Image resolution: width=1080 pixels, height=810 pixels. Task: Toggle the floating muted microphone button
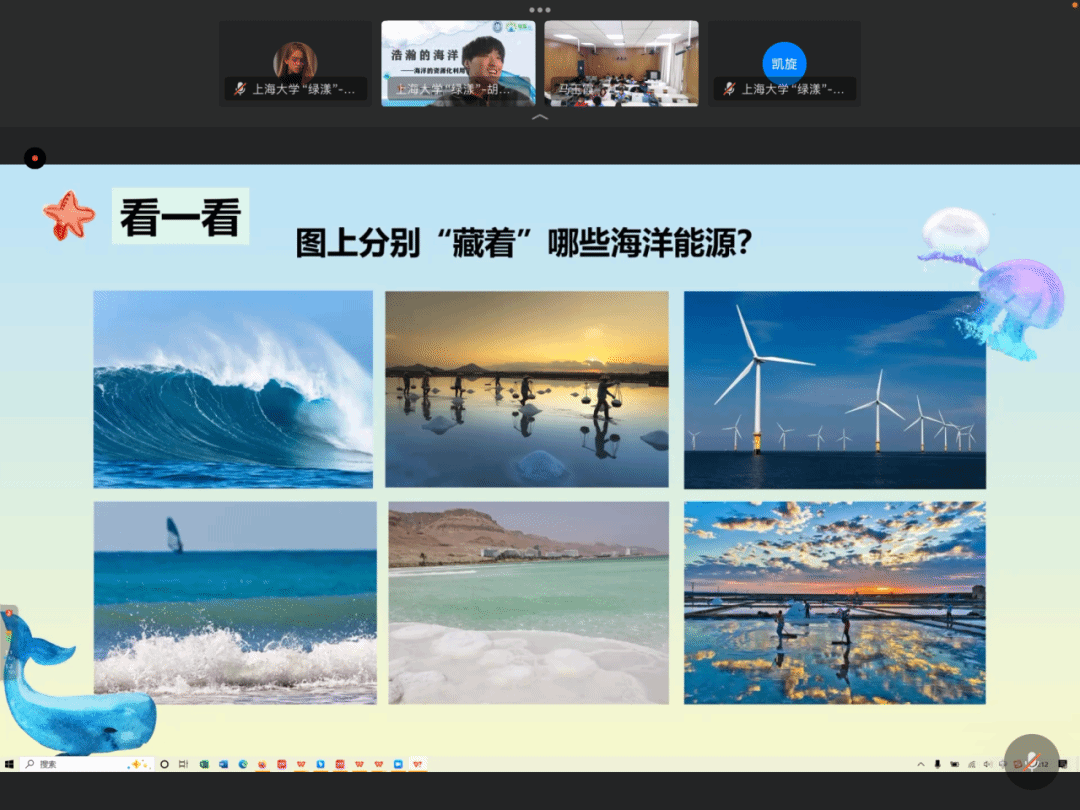pos(1031,762)
